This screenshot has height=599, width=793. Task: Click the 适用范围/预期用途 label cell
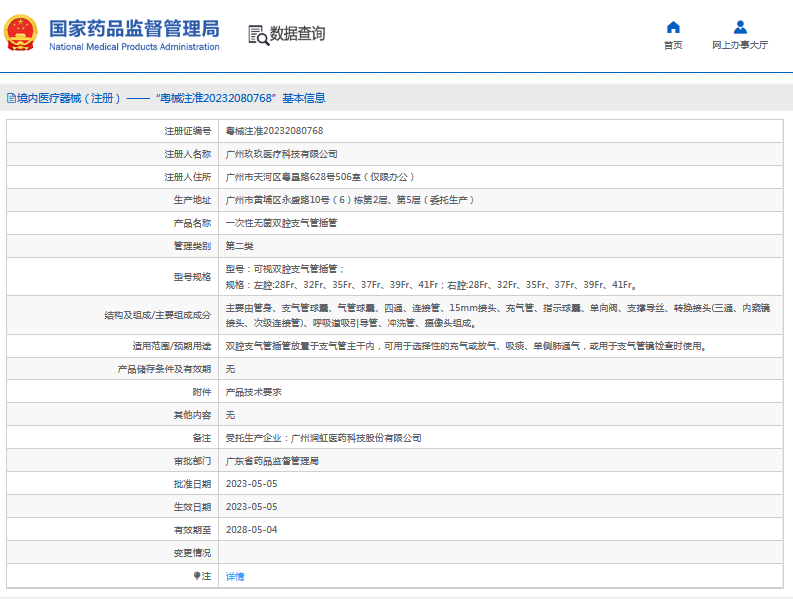(x=112, y=346)
